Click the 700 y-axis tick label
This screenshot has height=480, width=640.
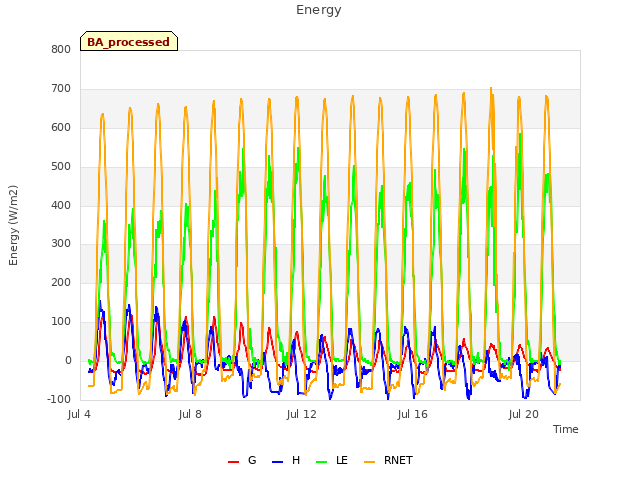click(61, 89)
